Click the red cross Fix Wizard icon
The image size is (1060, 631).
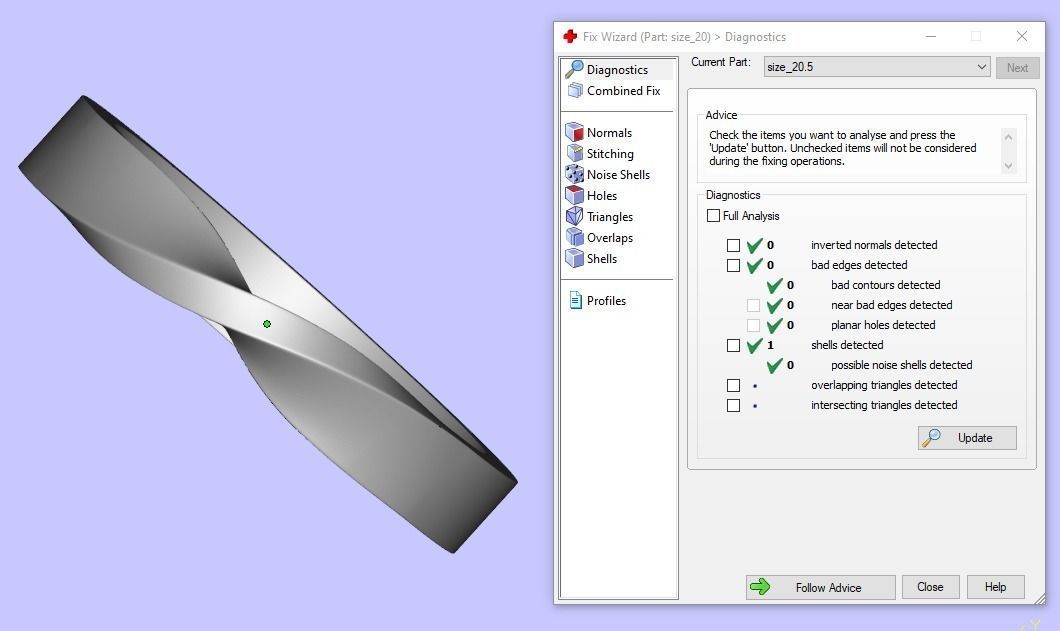tap(570, 37)
